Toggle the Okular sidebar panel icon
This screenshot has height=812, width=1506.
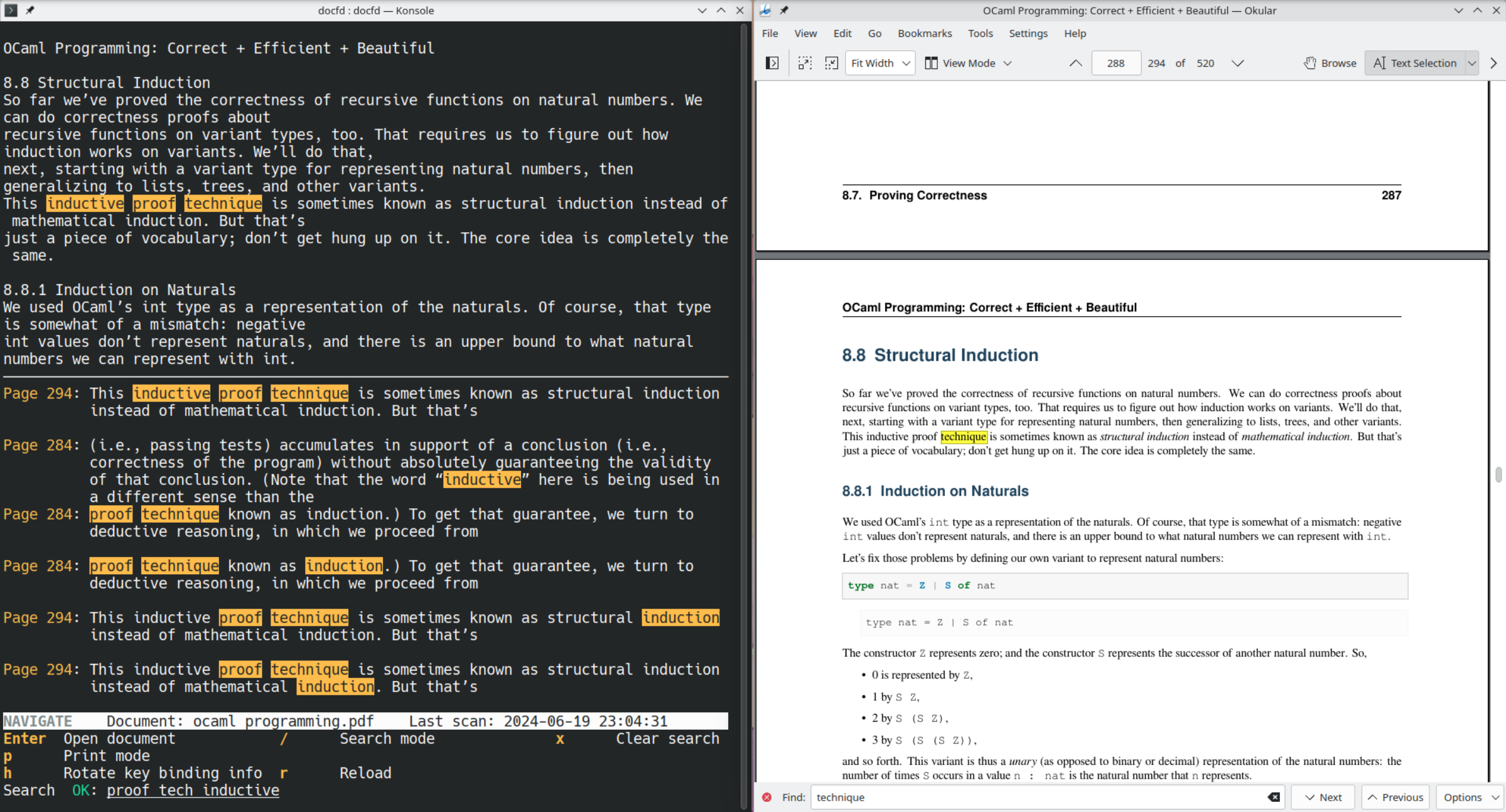(772, 63)
